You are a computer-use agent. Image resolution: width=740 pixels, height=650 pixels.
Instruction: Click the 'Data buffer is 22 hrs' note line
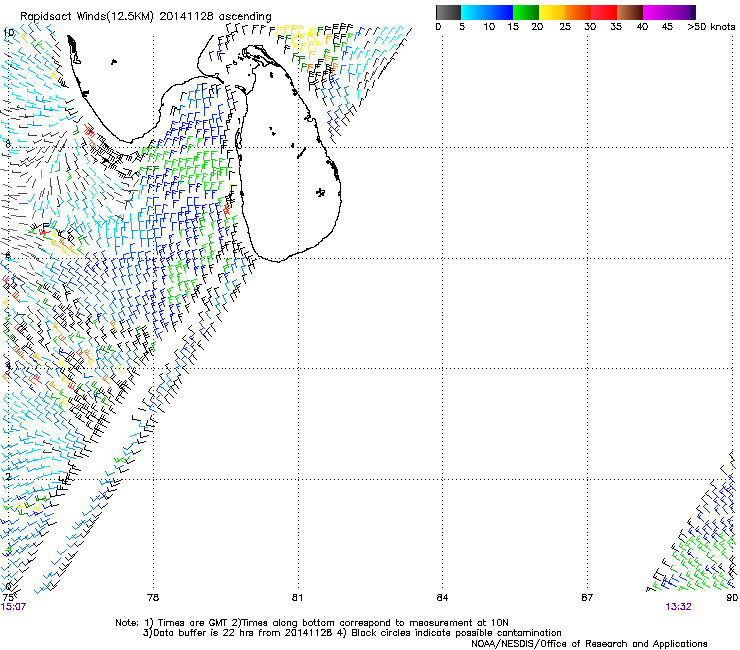pos(352,633)
